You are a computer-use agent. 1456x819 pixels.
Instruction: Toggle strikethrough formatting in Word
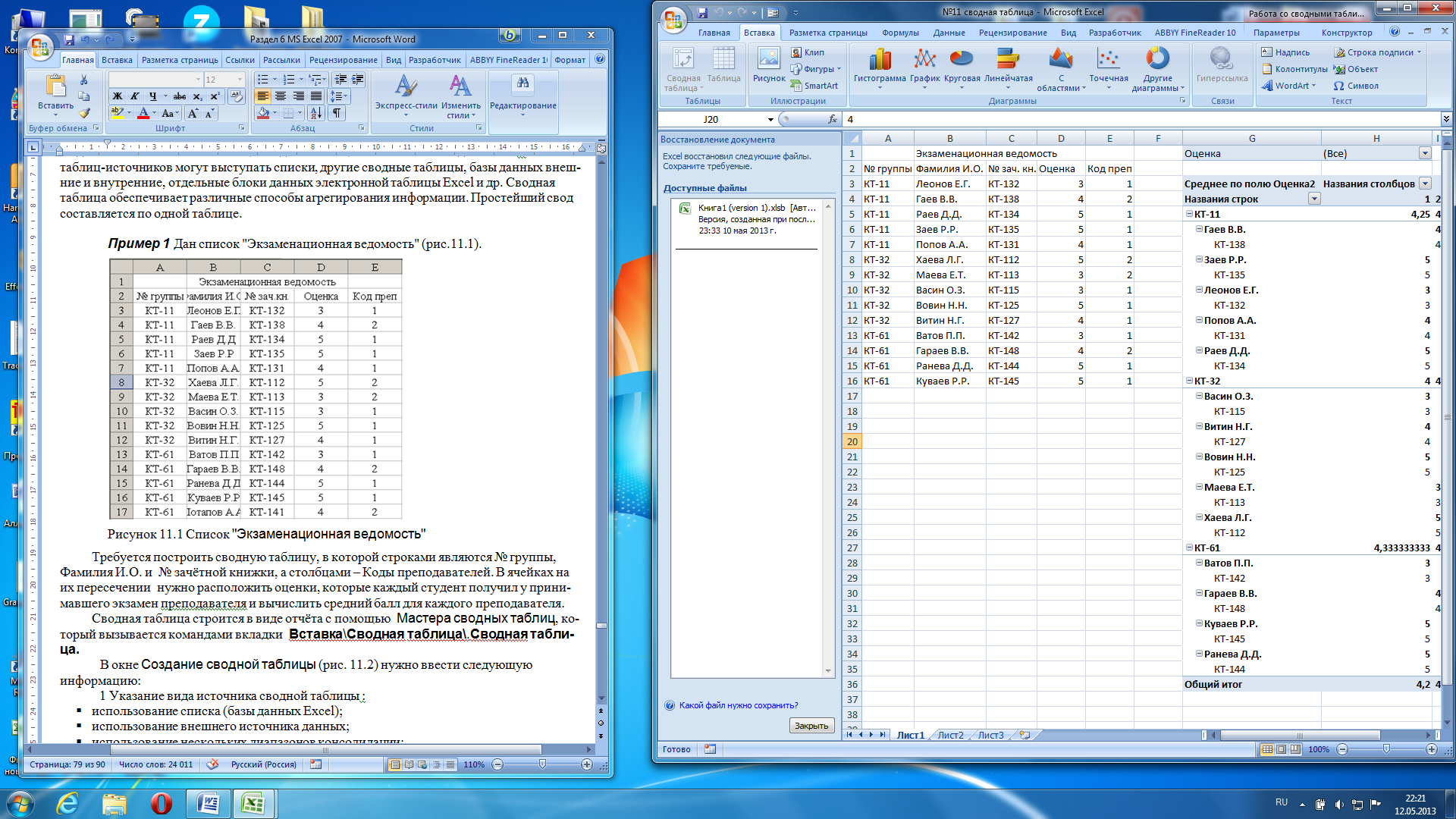pos(179,96)
